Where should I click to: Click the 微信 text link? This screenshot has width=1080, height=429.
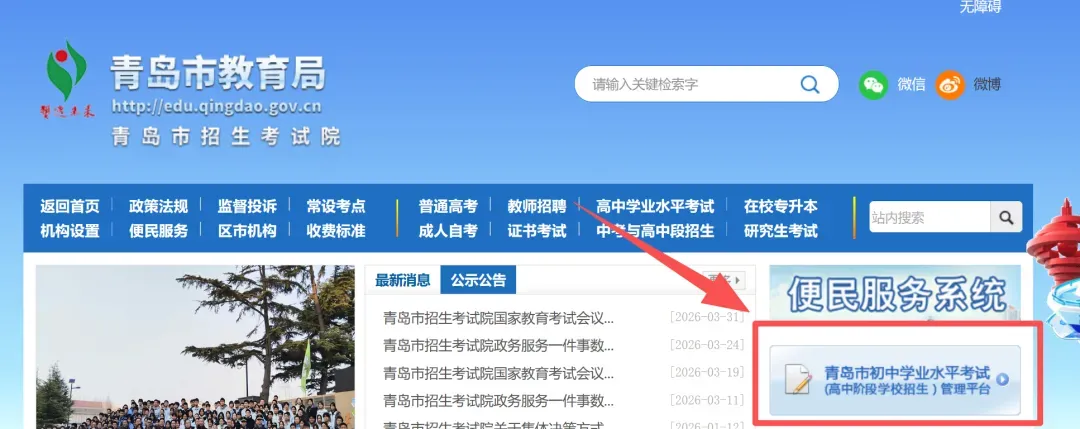[x=911, y=85]
